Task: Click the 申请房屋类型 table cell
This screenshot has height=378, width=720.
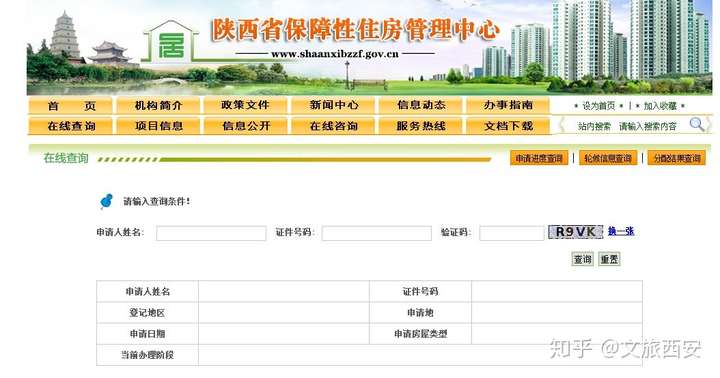Action: click(x=421, y=334)
